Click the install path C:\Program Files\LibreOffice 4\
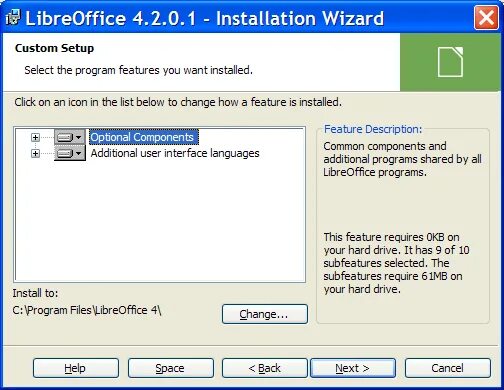This screenshot has height=390, width=504. coord(87,310)
